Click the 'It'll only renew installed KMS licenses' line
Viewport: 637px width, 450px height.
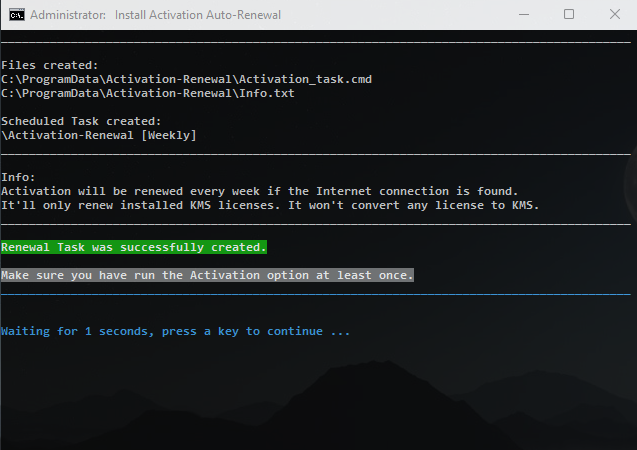coord(270,205)
